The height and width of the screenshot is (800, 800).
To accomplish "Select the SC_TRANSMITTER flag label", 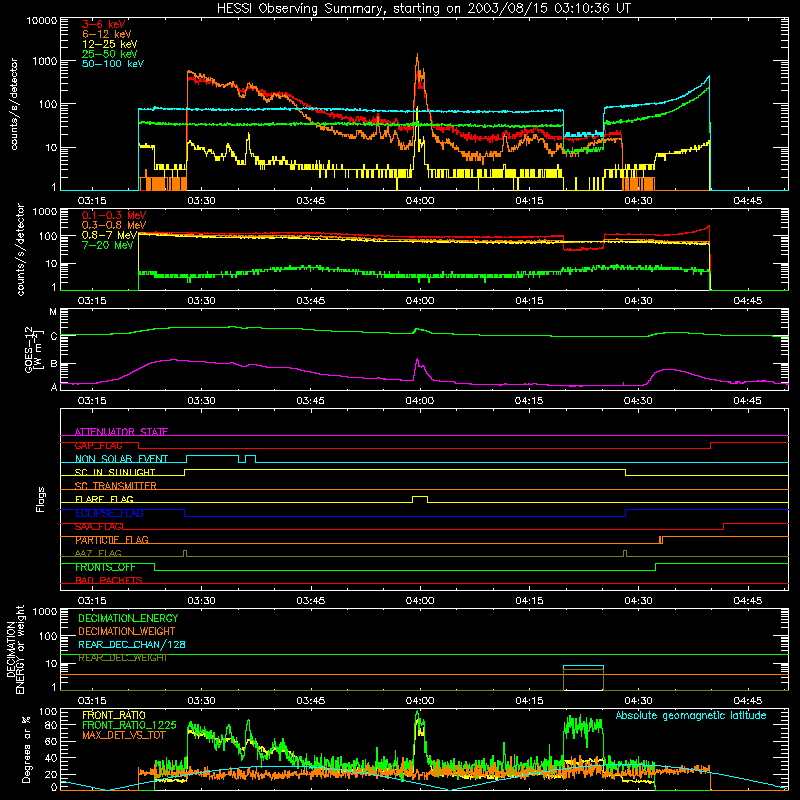I will [x=116, y=485].
